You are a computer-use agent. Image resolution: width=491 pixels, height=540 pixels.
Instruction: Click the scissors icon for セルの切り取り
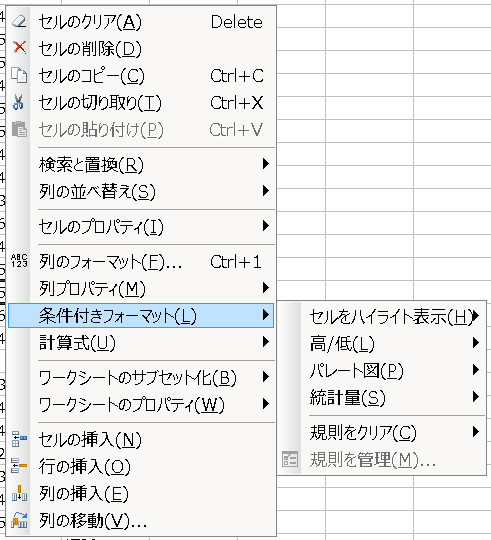click(x=19, y=102)
